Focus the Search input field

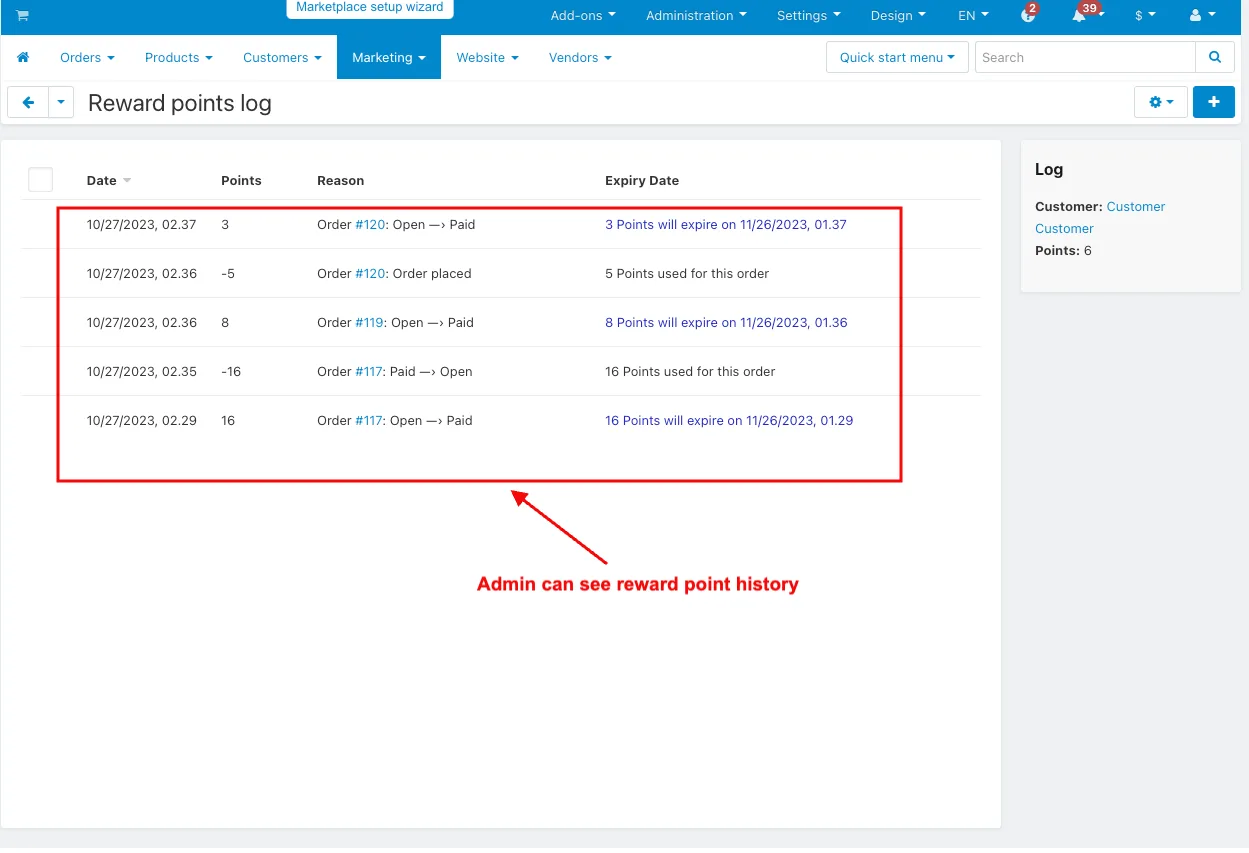(x=1085, y=58)
